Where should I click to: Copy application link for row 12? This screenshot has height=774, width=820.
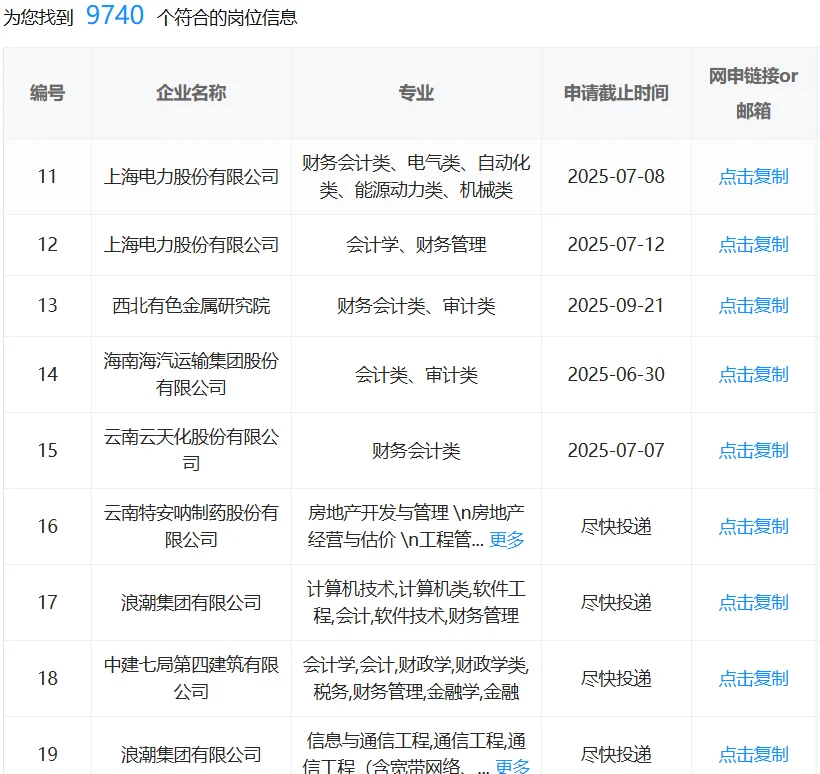coord(753,245)
